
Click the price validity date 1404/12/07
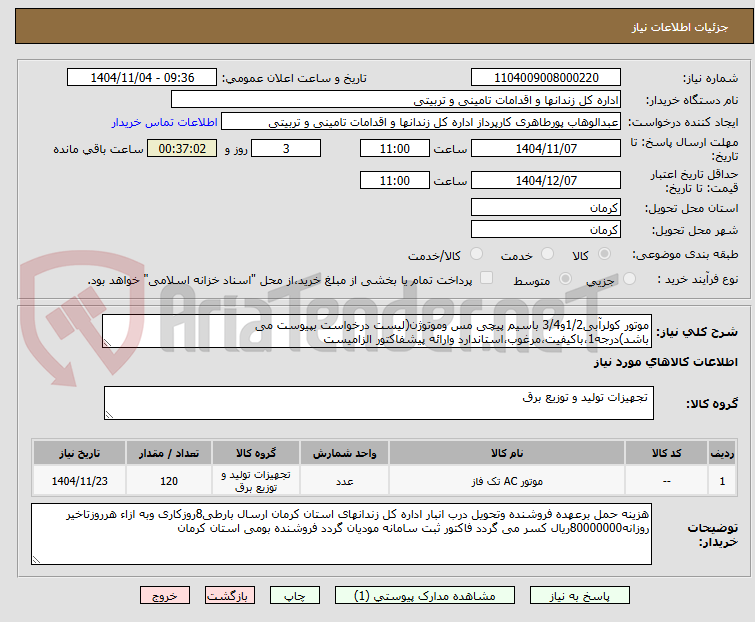(546, 181)
